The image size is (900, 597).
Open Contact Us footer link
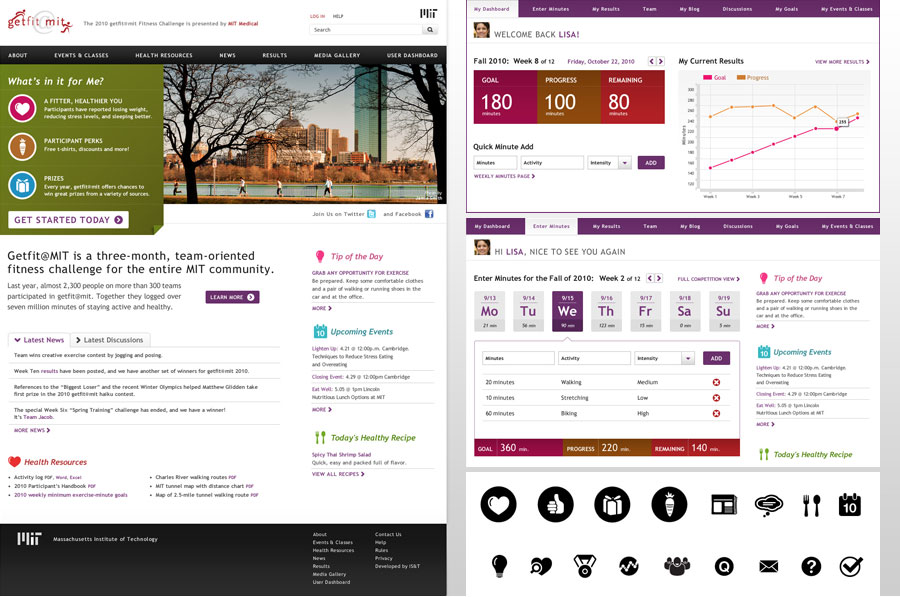click(x=388, y=534)
